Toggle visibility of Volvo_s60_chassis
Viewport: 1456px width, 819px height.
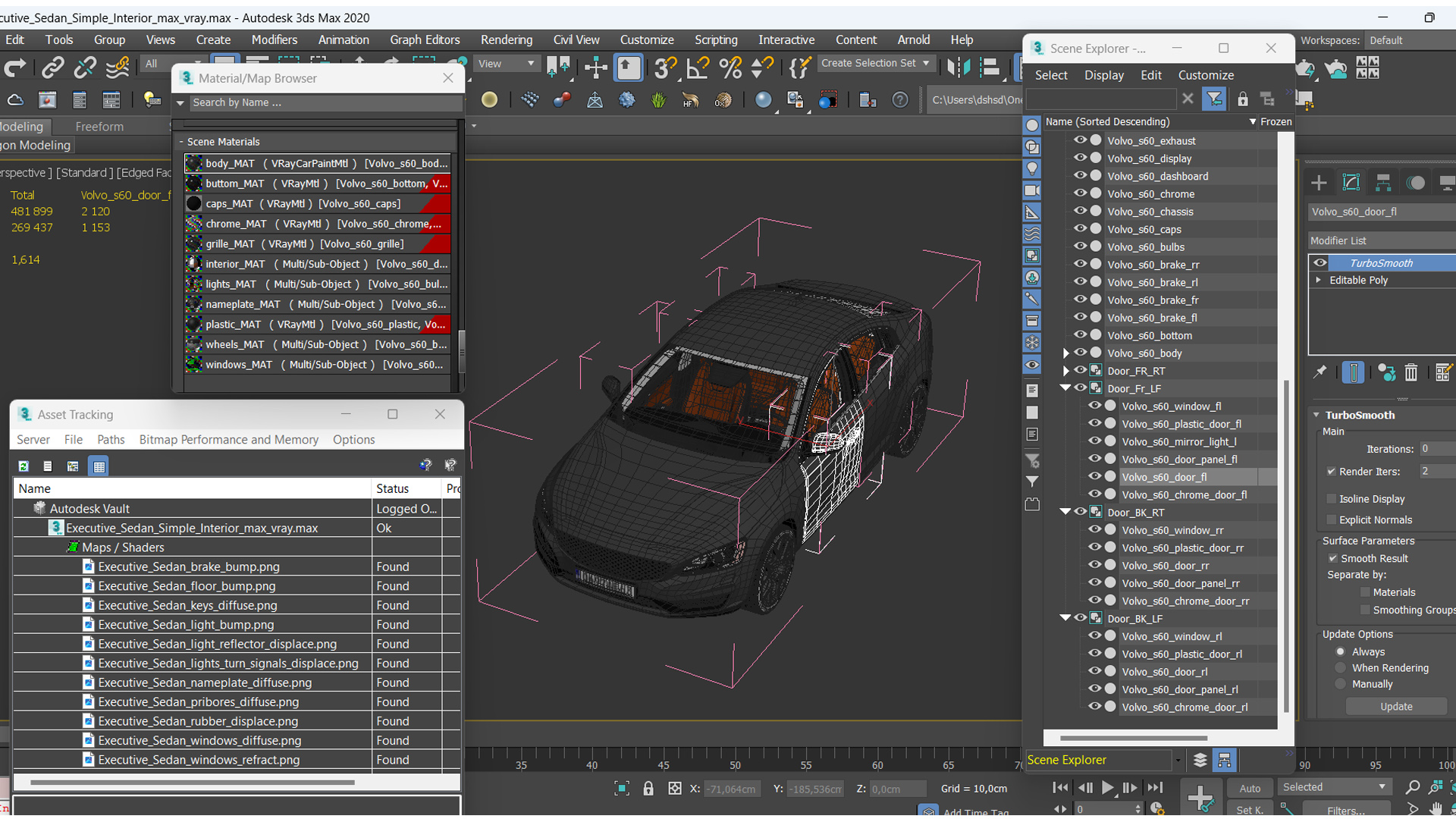point(1080,211)
